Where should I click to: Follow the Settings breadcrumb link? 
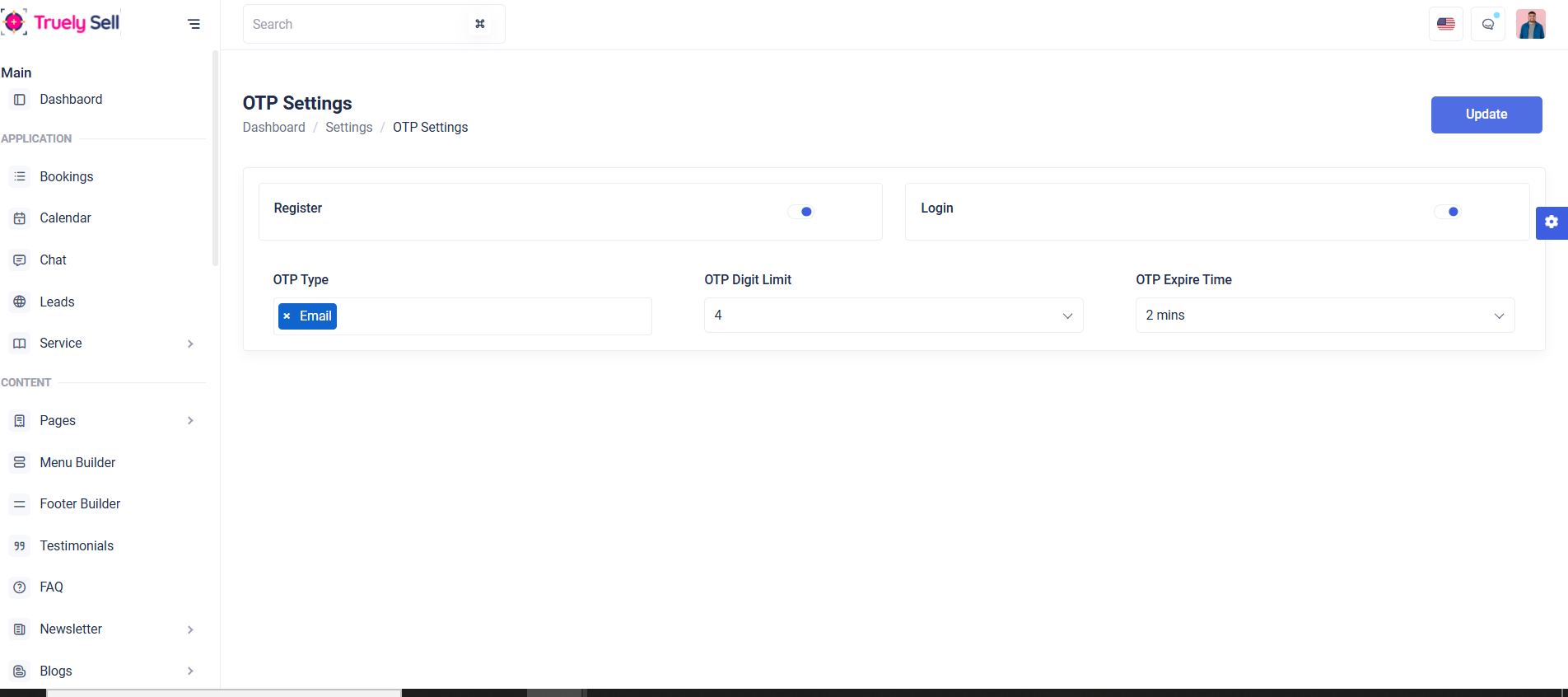(x=348, y=127)
